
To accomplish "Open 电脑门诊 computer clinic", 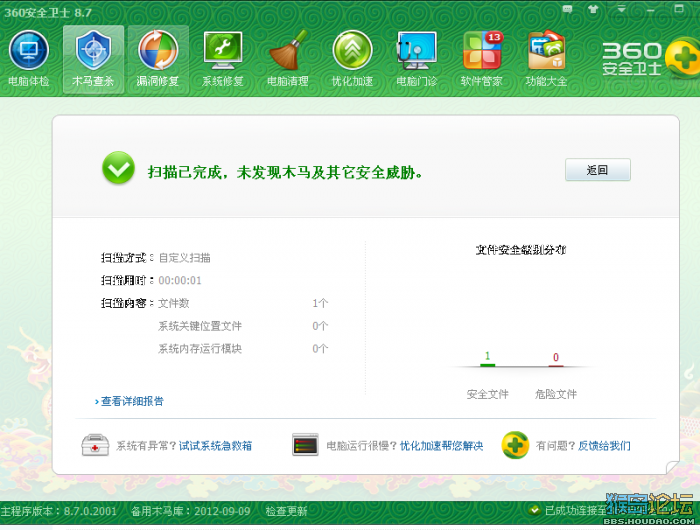I will [417, 59].
